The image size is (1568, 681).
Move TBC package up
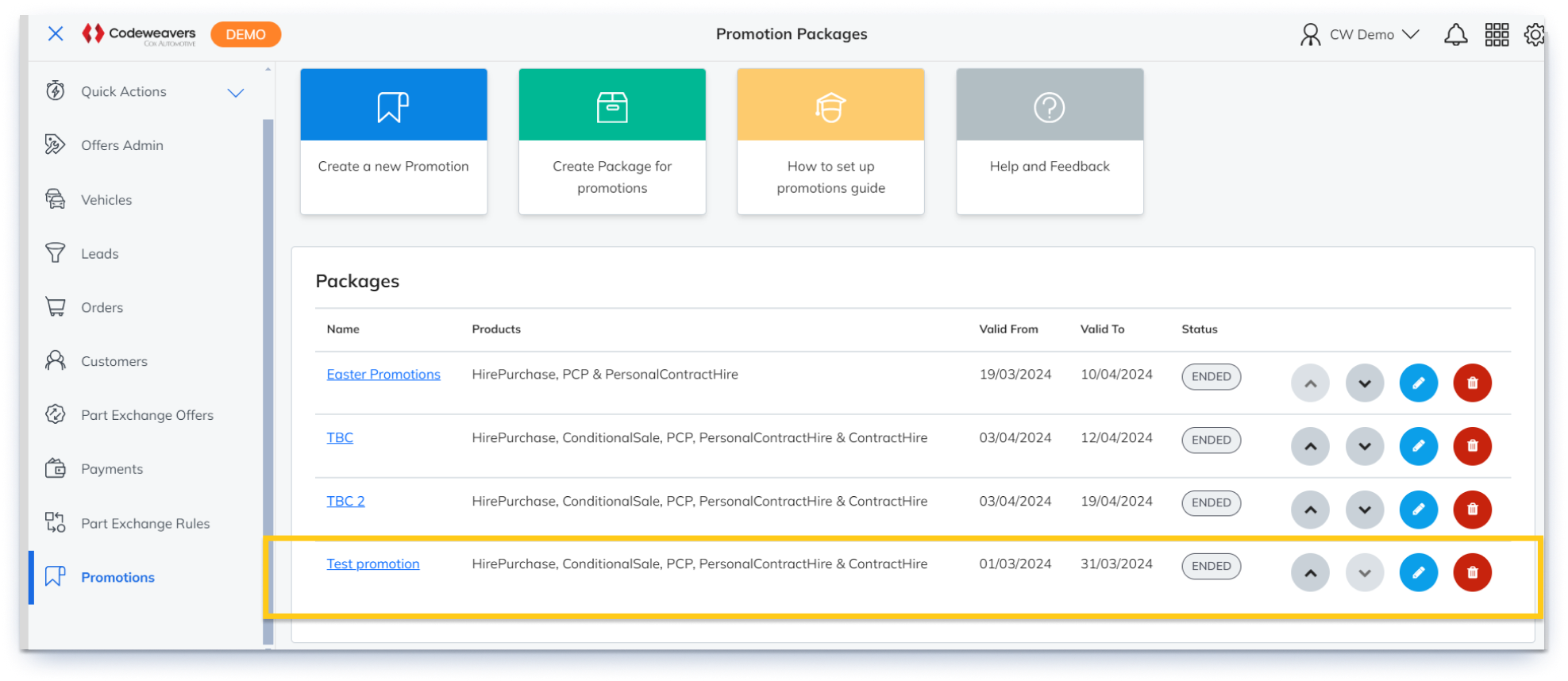point(1310,446)
